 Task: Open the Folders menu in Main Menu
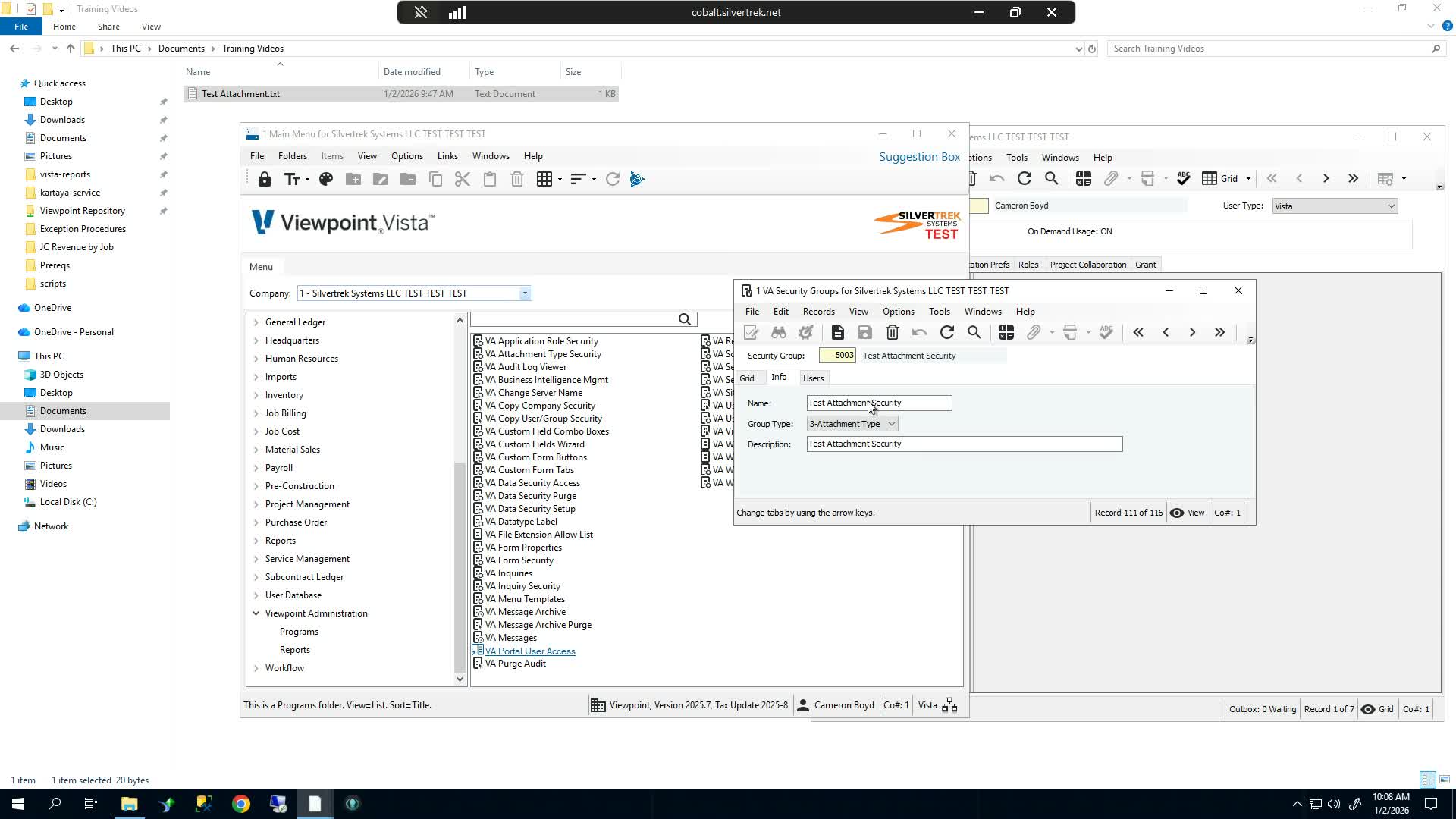[x=293, y=156]
